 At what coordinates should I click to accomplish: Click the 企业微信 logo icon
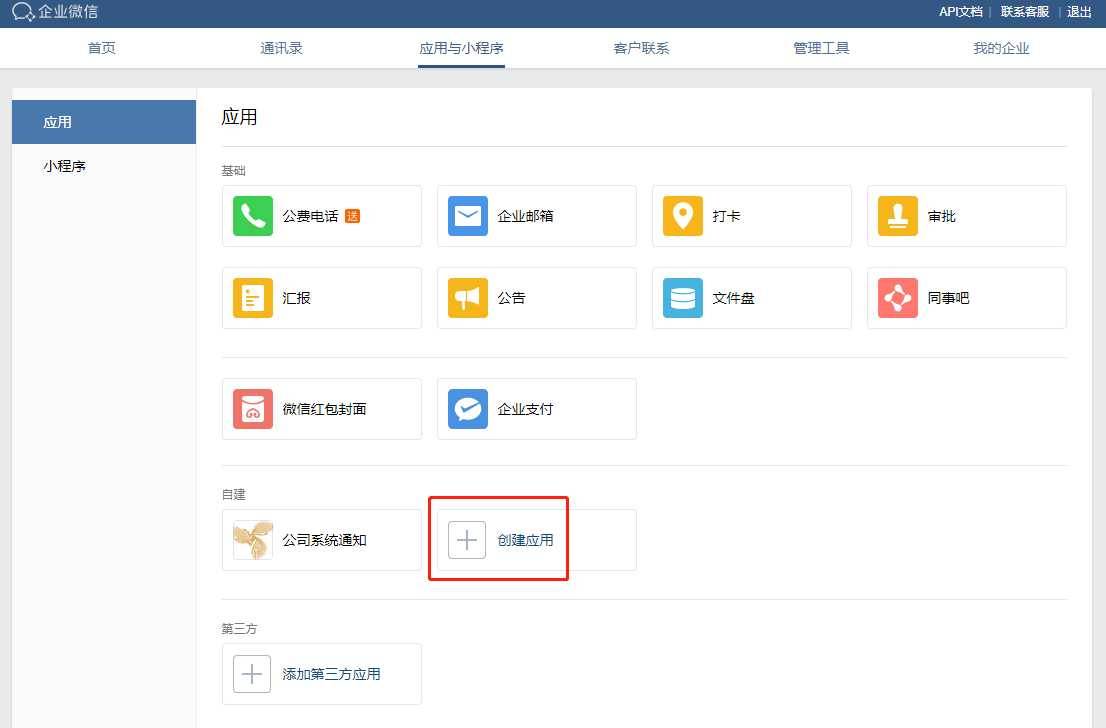(23, 12)
